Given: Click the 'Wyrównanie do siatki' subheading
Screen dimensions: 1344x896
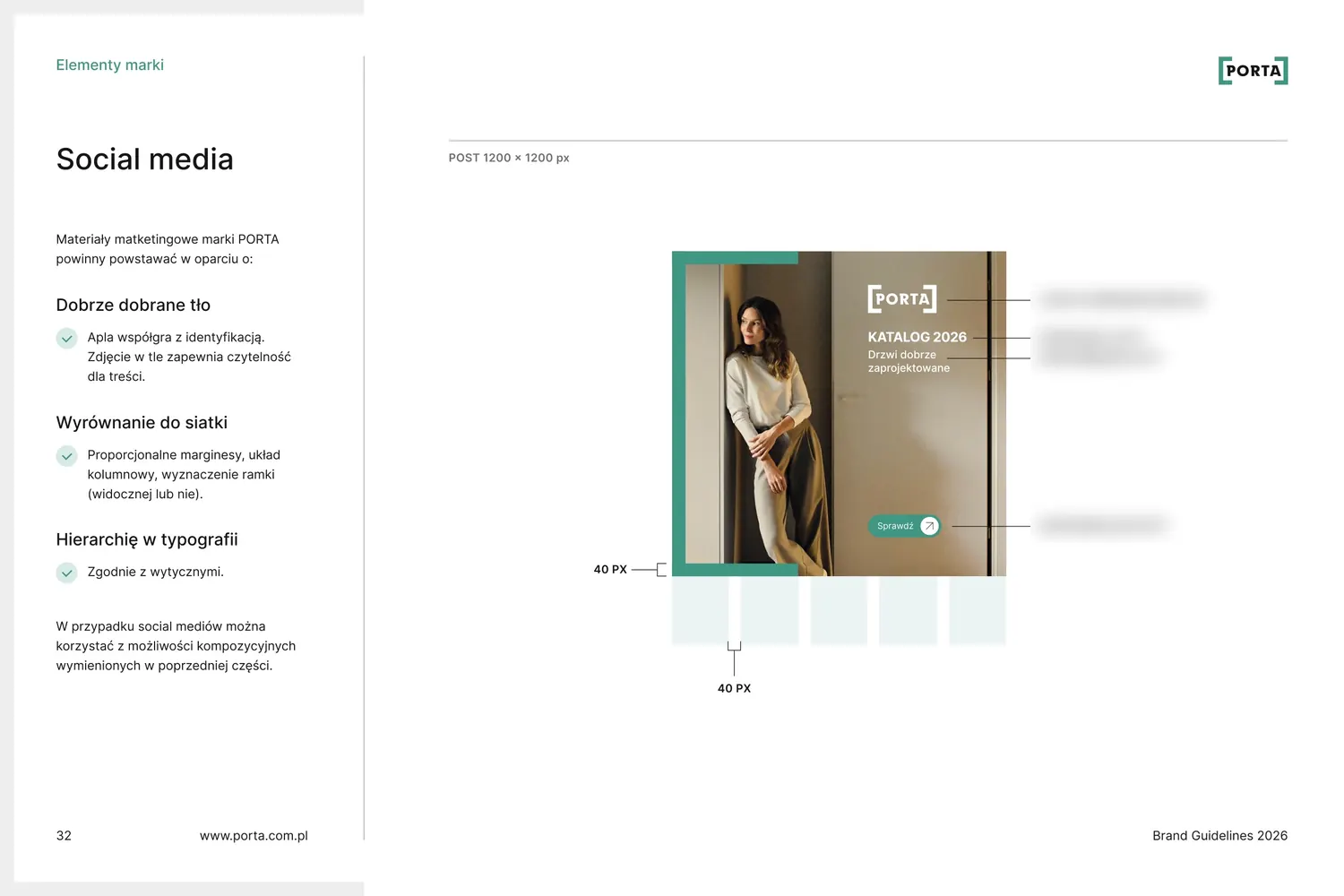Looking at the screenshot, I should [x=142, y=422].
